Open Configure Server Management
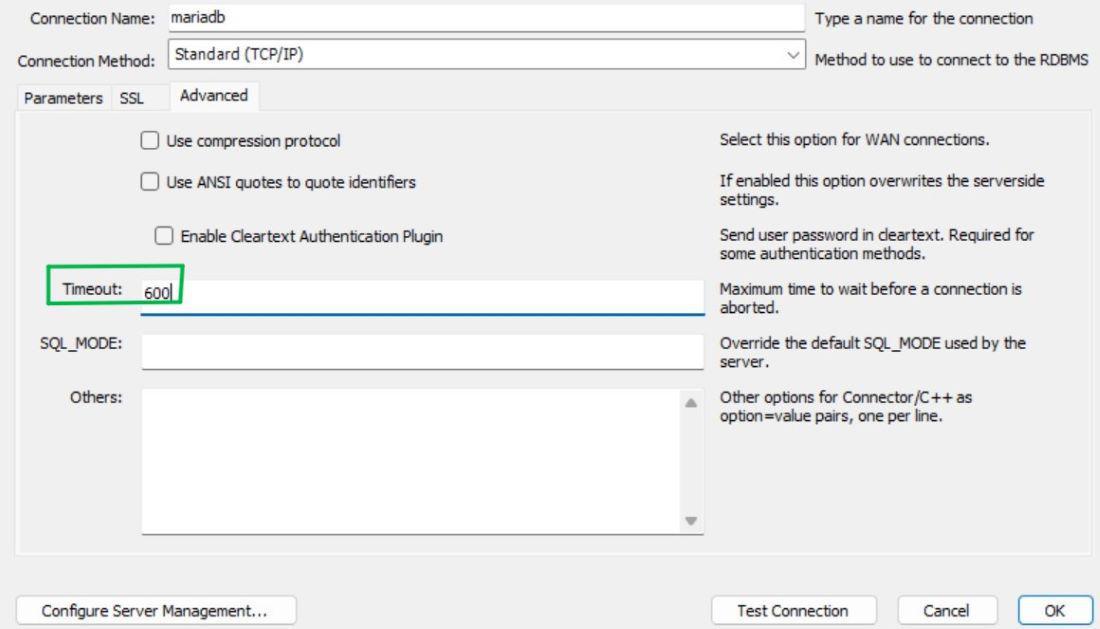Screen dimensions: 1100x629 pyautogui.click(x=157, y=610)
